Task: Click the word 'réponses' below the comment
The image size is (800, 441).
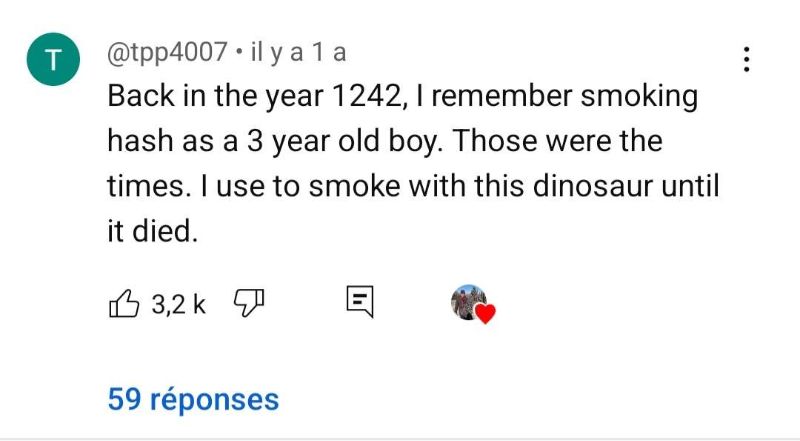Action: (x=214, y=399)
